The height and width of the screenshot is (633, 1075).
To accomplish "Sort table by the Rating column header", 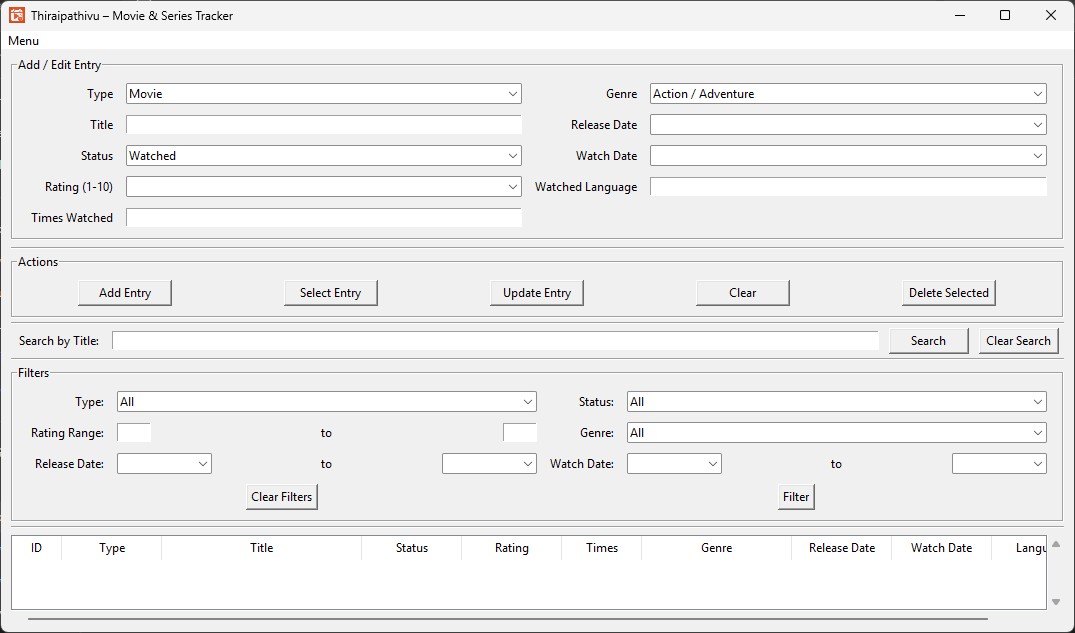I will click(x=511, y=548).
